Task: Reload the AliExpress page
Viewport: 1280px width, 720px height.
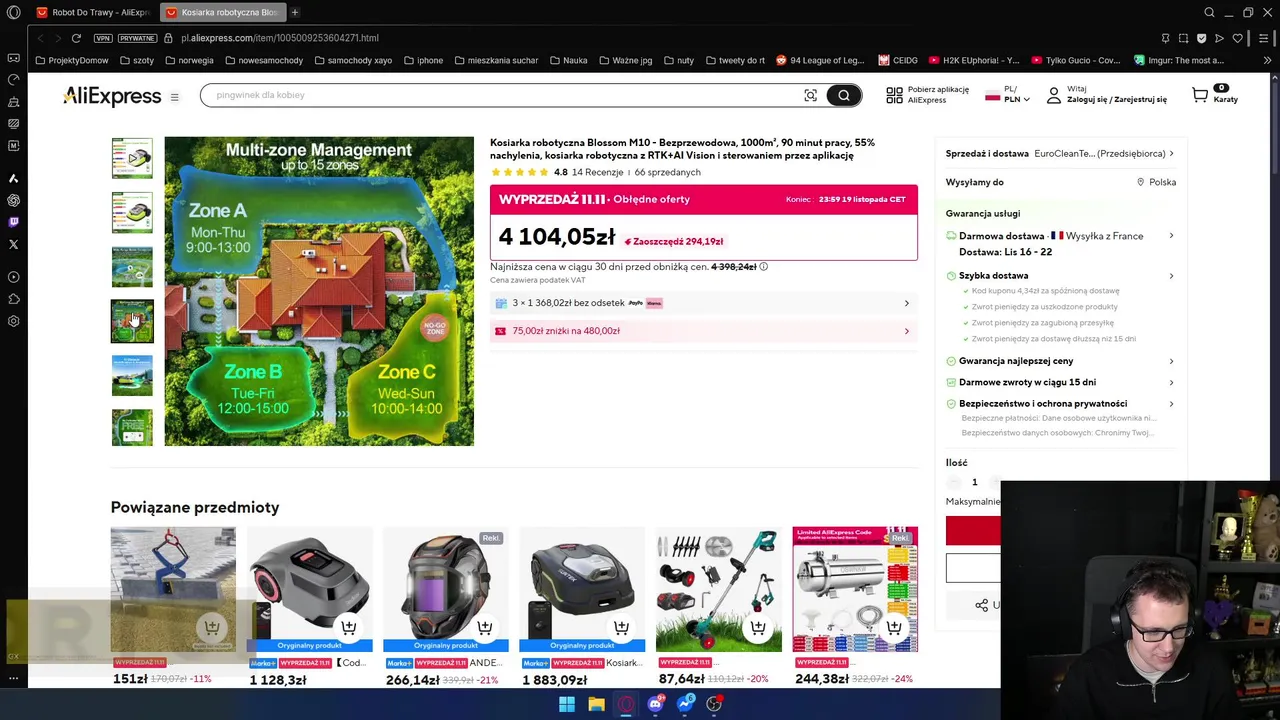Action: tap(76, 38)
